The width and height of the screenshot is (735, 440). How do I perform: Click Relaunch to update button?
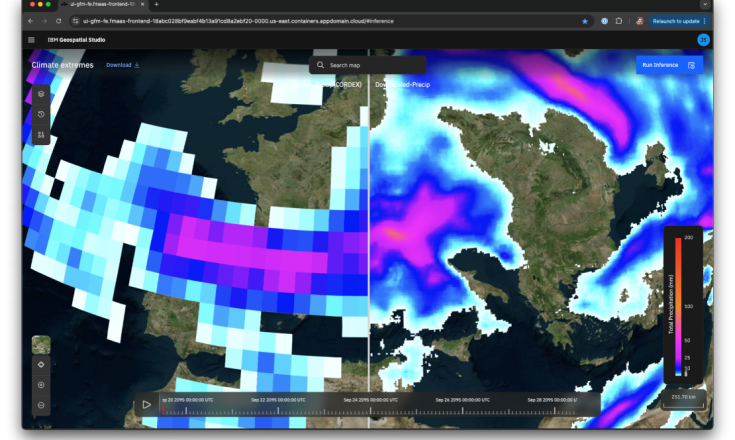(x=679, y=21)
